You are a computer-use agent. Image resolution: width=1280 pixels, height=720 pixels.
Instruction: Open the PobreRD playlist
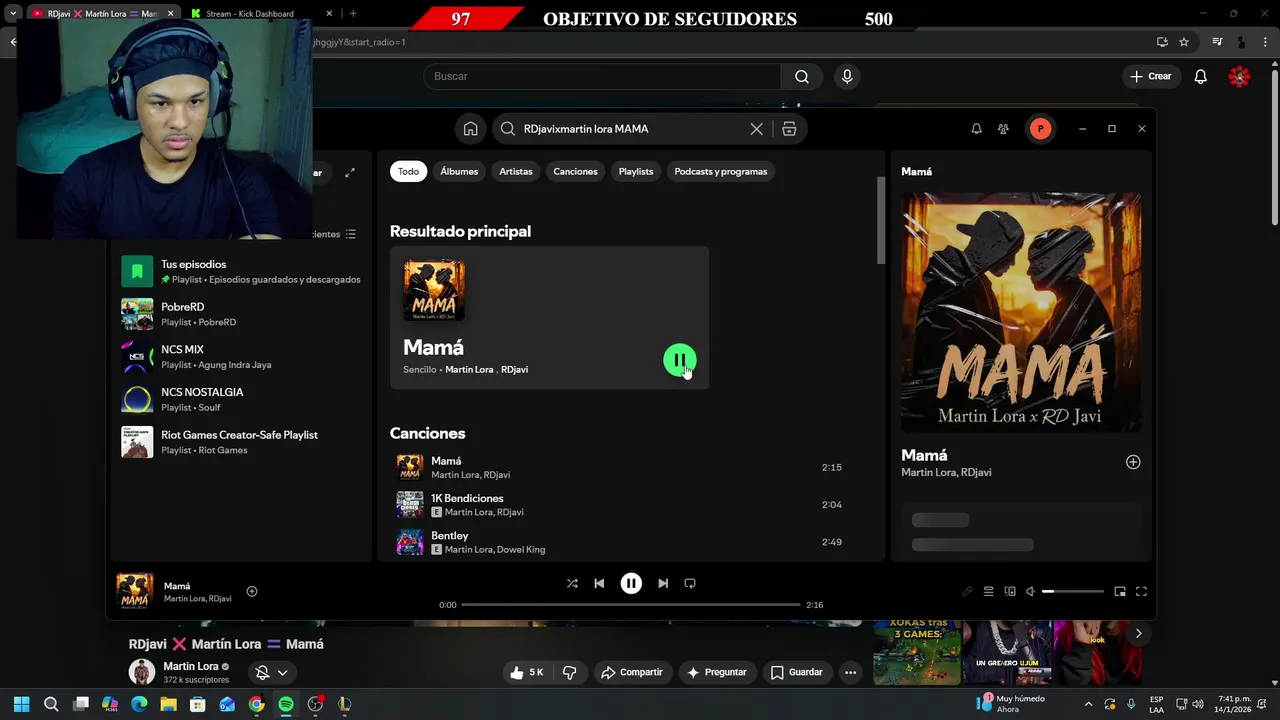click(241, 314)
